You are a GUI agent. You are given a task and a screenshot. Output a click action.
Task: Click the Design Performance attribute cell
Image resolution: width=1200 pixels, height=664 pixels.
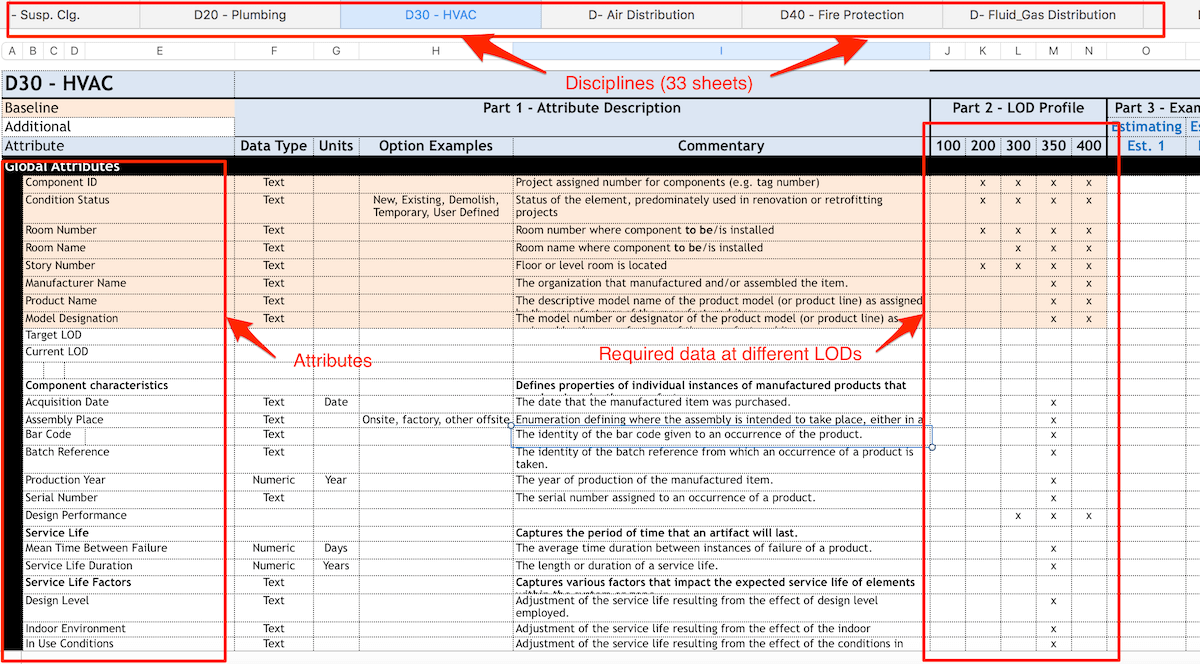129,516
